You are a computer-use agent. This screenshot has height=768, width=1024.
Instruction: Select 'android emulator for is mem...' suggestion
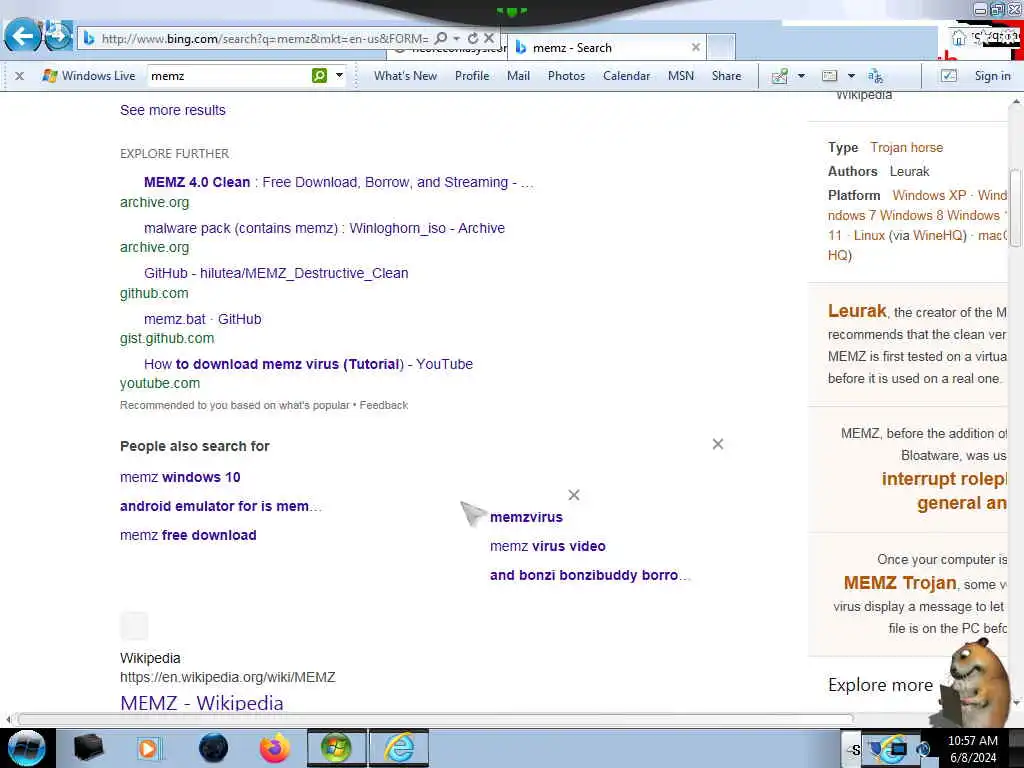pyautogui.click(x=221, y=506)
